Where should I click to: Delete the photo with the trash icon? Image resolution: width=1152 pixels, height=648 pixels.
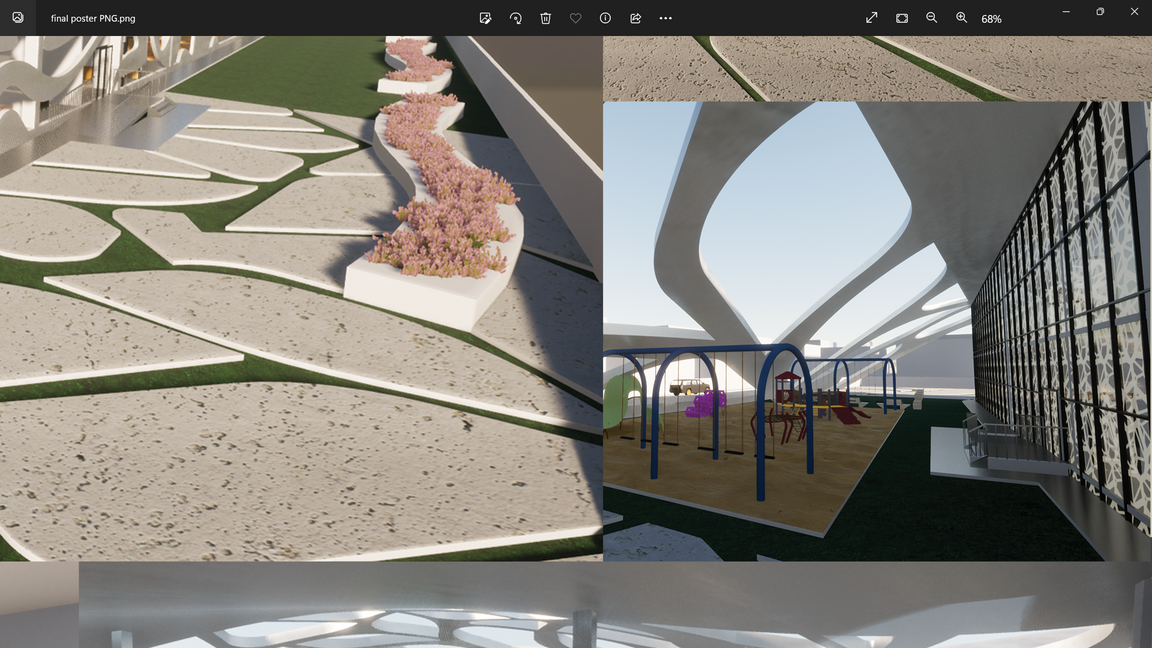(x=545, y=18)
